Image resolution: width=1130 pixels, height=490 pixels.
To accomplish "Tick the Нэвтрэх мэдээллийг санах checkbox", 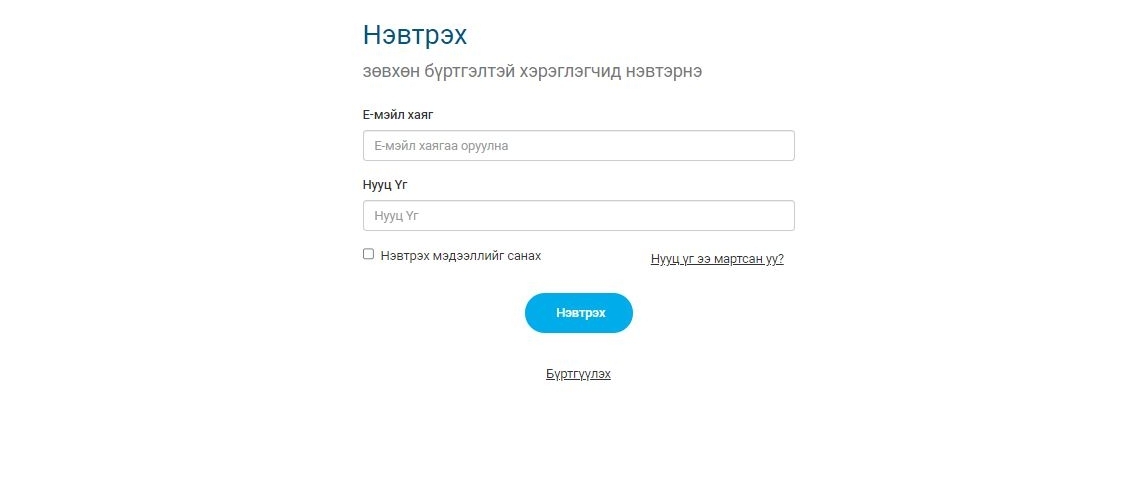I will [x=368, y=254].
